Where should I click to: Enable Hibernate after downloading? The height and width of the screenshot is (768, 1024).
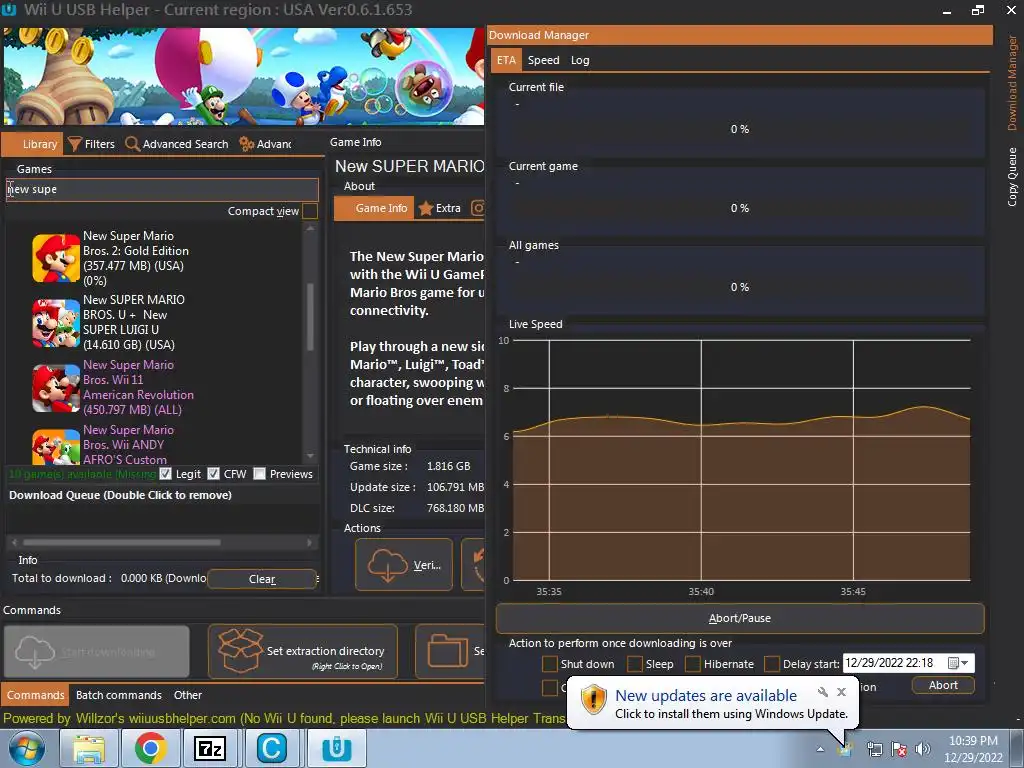pyautogui.click(x=693, y=664)
